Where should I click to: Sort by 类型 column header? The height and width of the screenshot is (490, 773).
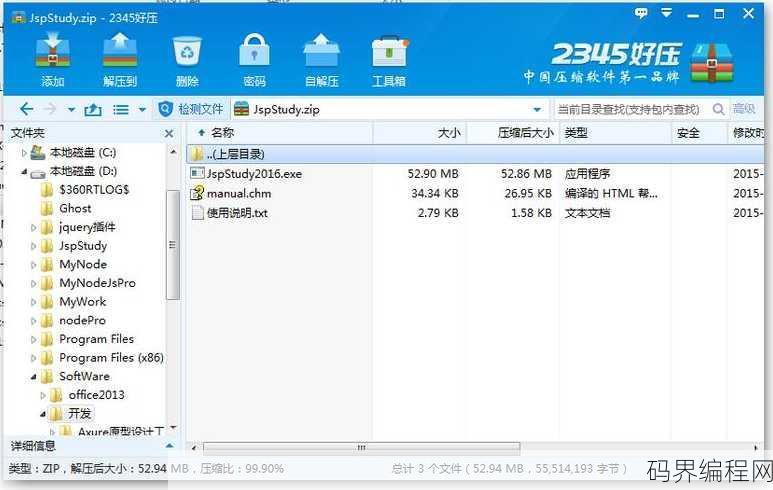click(x=576, y=133)
